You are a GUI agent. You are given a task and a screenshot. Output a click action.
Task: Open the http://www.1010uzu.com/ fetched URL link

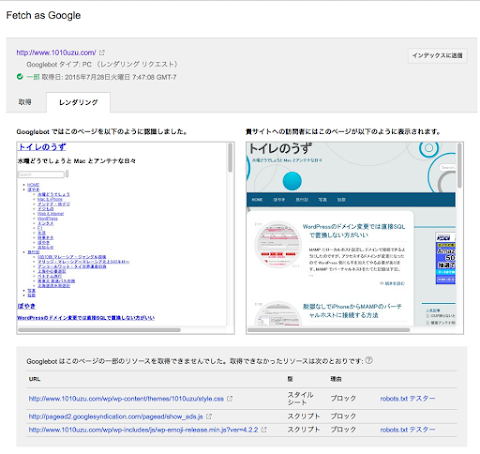pos(56,52)
